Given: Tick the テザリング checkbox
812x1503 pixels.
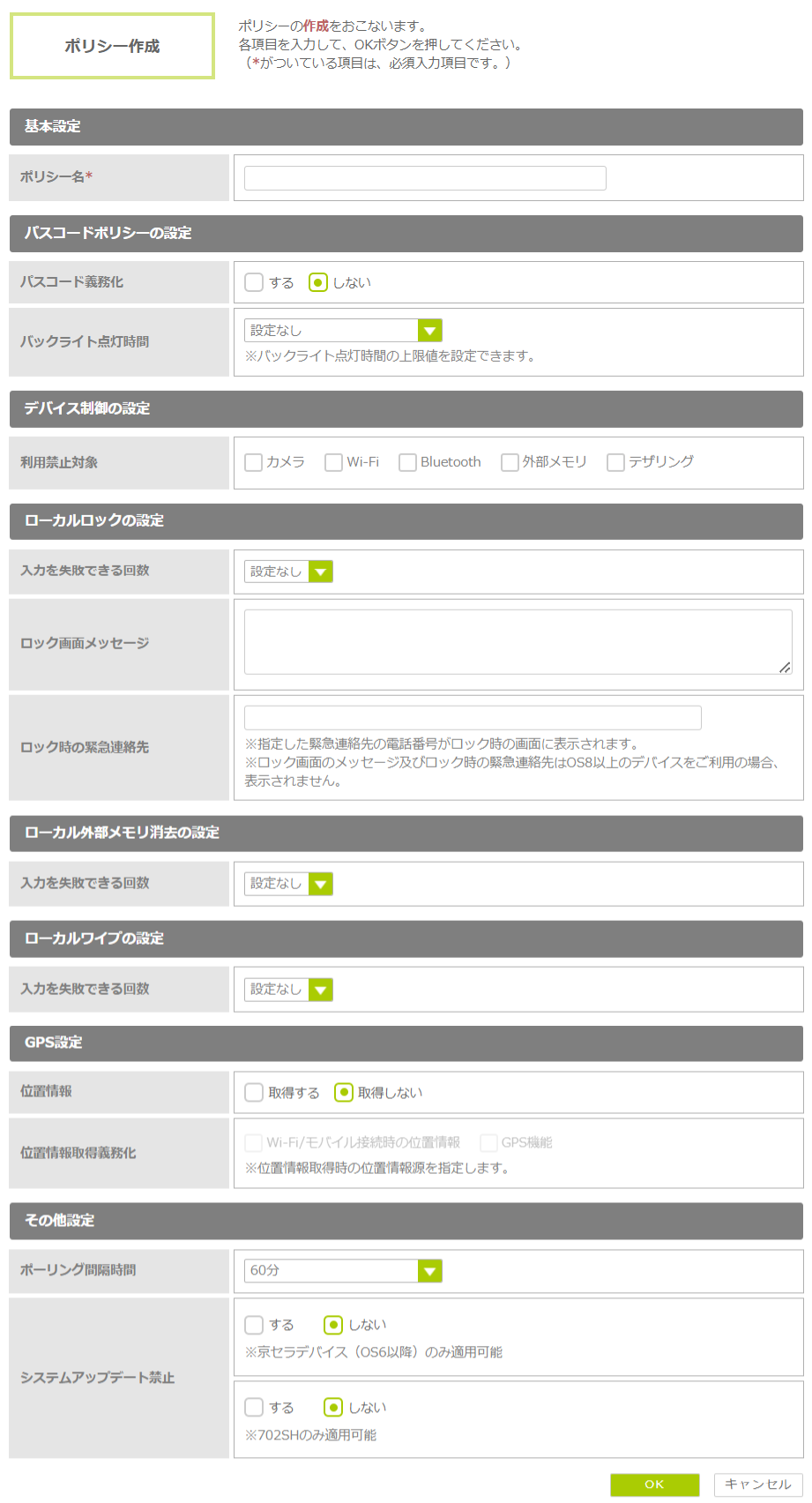Looking at the screenshot, I should pos(615,463).
